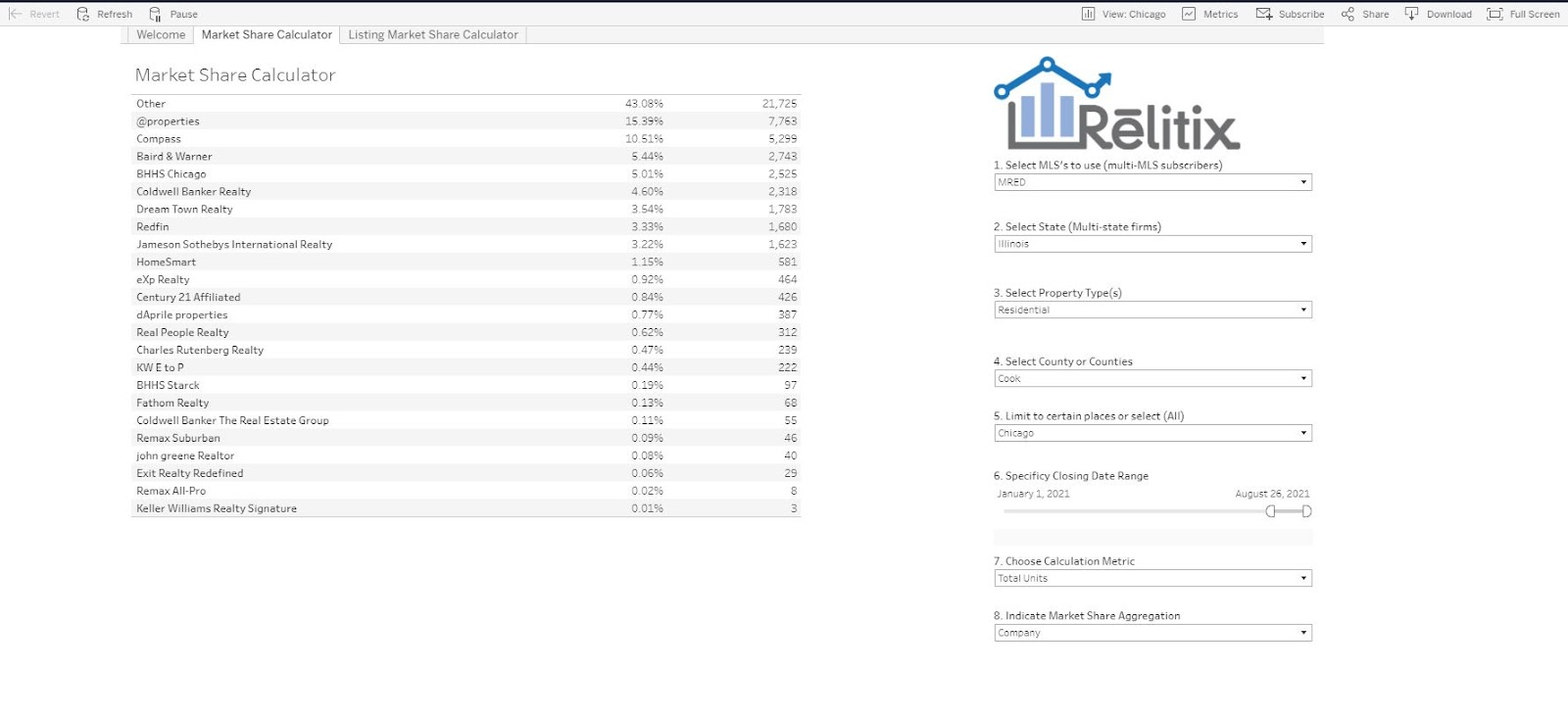
Task: Expand the Company aggregation dropdown
Action: pos(1152,633)
